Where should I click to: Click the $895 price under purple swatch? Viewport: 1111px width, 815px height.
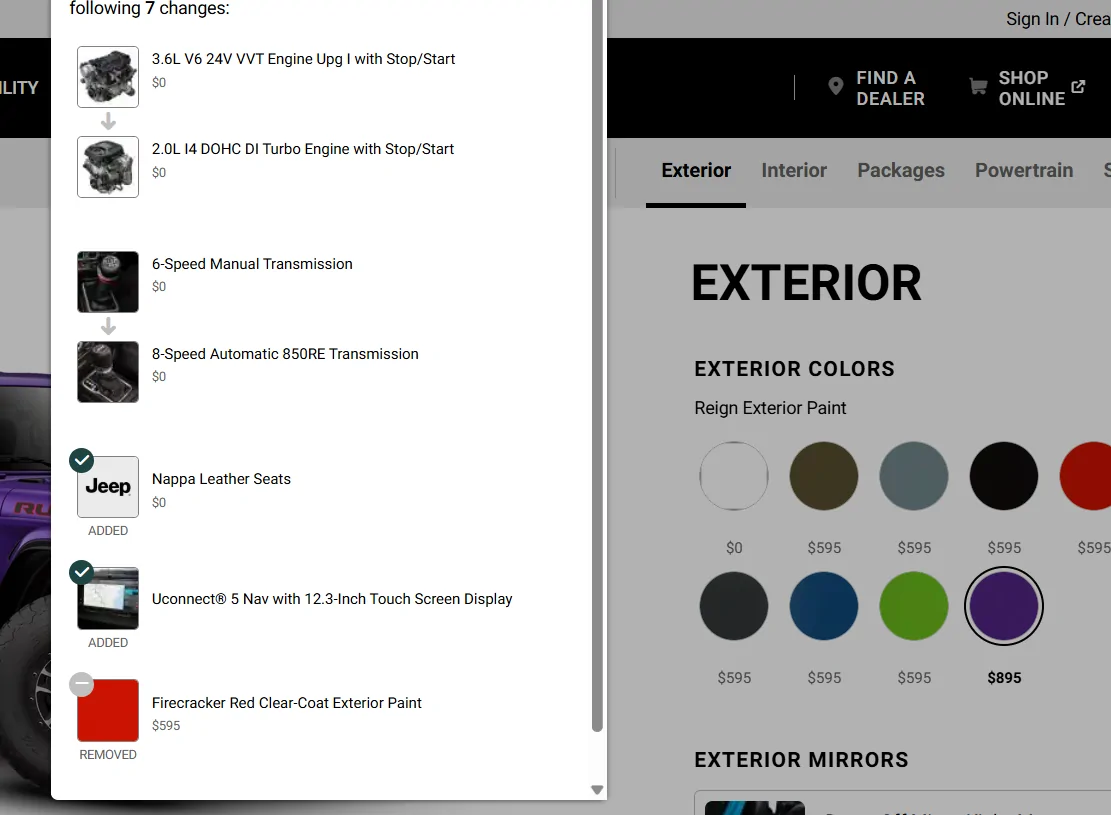[x=1004, y=678]
